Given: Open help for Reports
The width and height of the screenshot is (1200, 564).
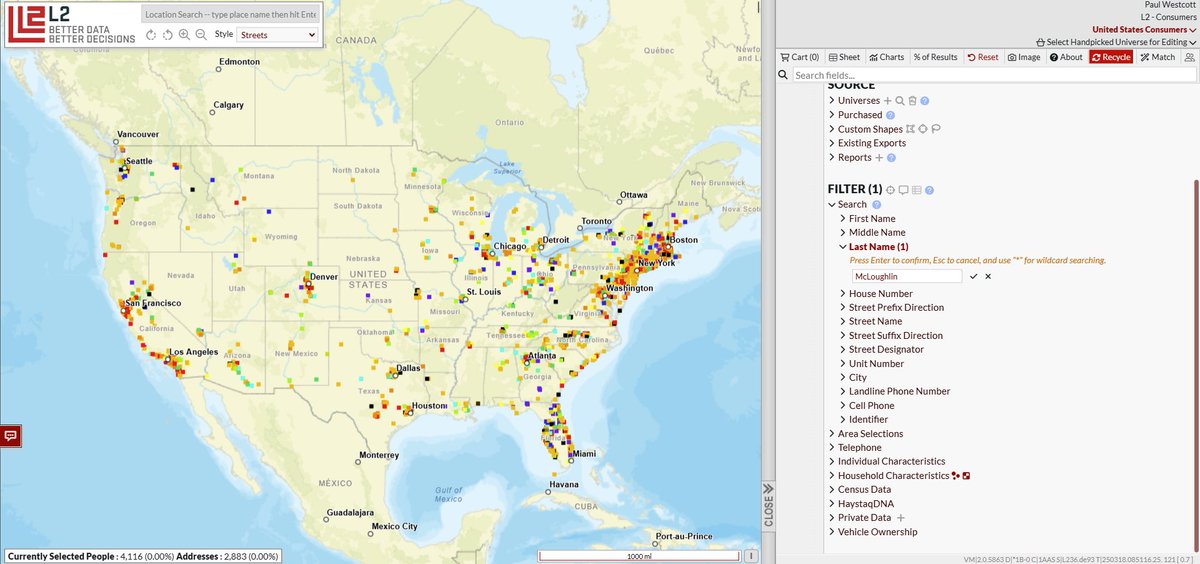Looking at the screenshot, I should click(x=891, y=157).
